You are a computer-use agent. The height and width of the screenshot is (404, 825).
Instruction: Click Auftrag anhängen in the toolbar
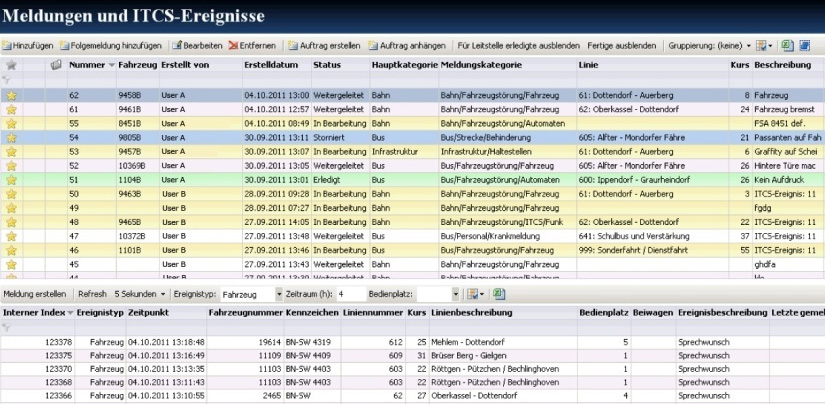(x=407, y=46)
